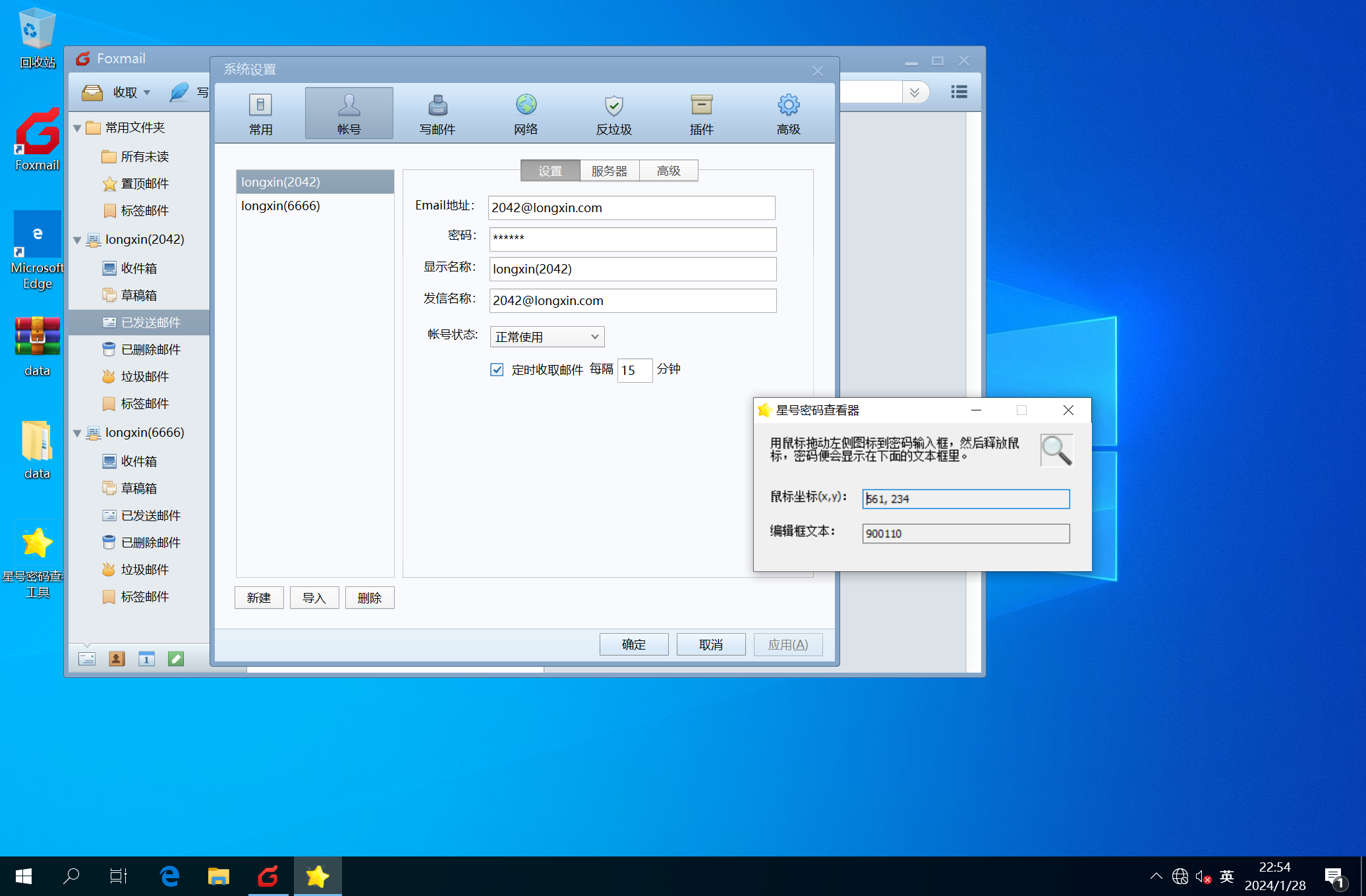
Task: Click the 导入 button
Action: [x=314, y=598]
